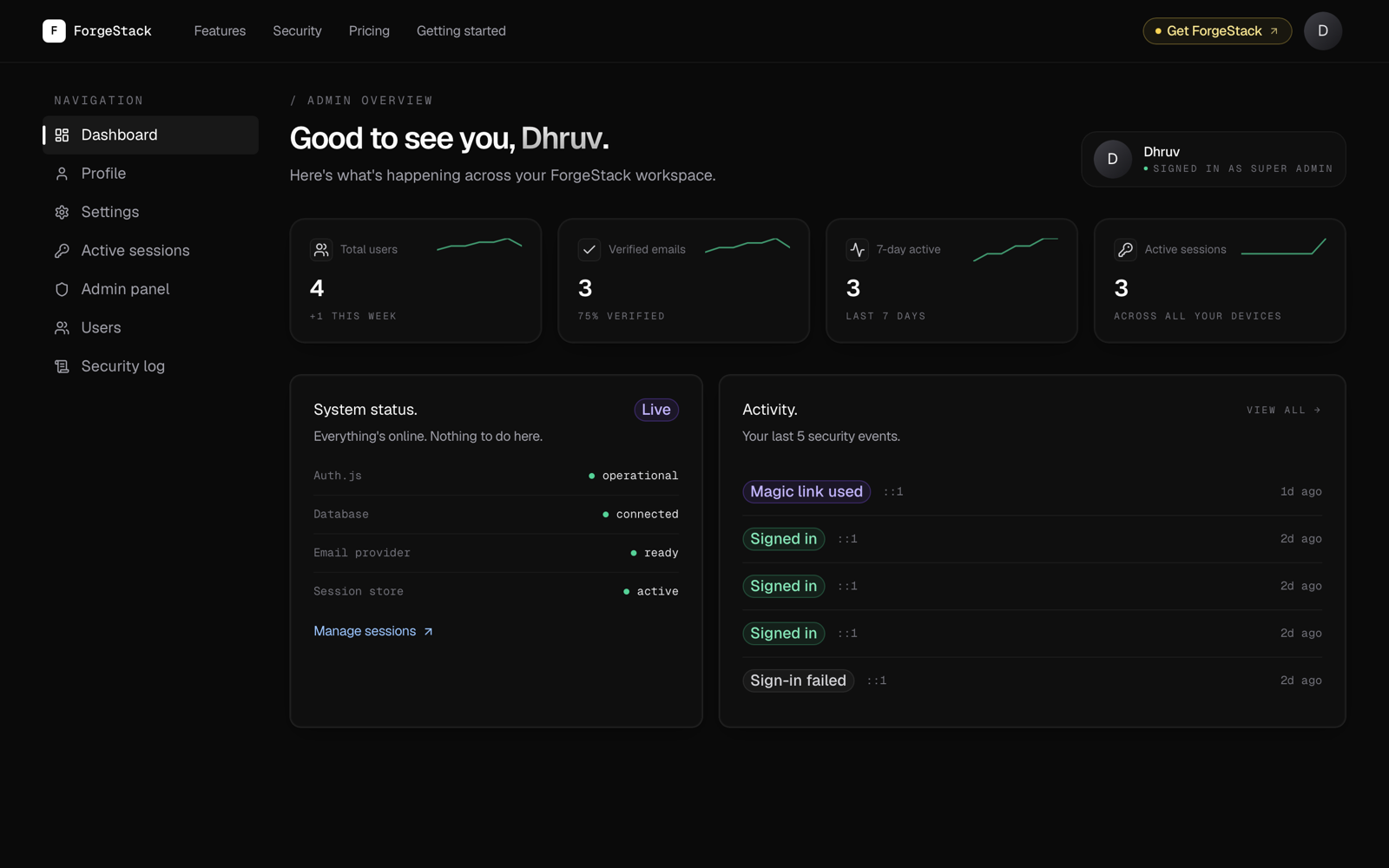Go to the Pricing nav item

point(369,31)
